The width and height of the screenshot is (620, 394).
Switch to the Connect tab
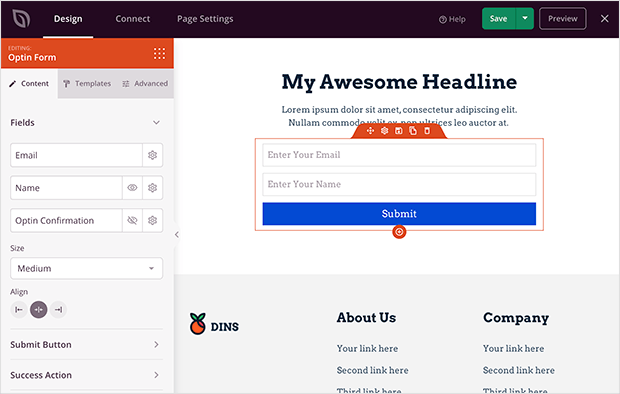click(x=132, y=19)
